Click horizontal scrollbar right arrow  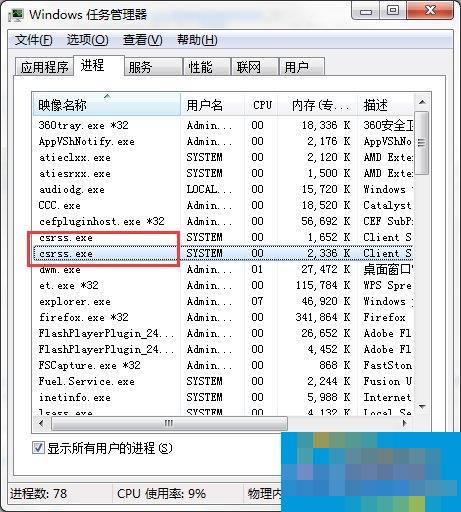(x=405, y=424)
